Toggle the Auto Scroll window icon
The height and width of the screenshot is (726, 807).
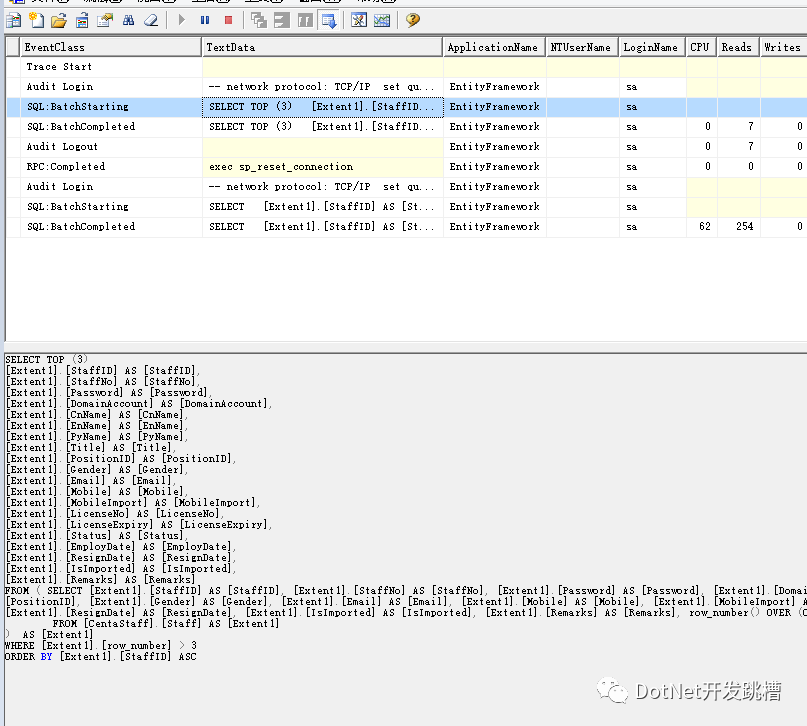pyautogui.click(x=329, y=21)
